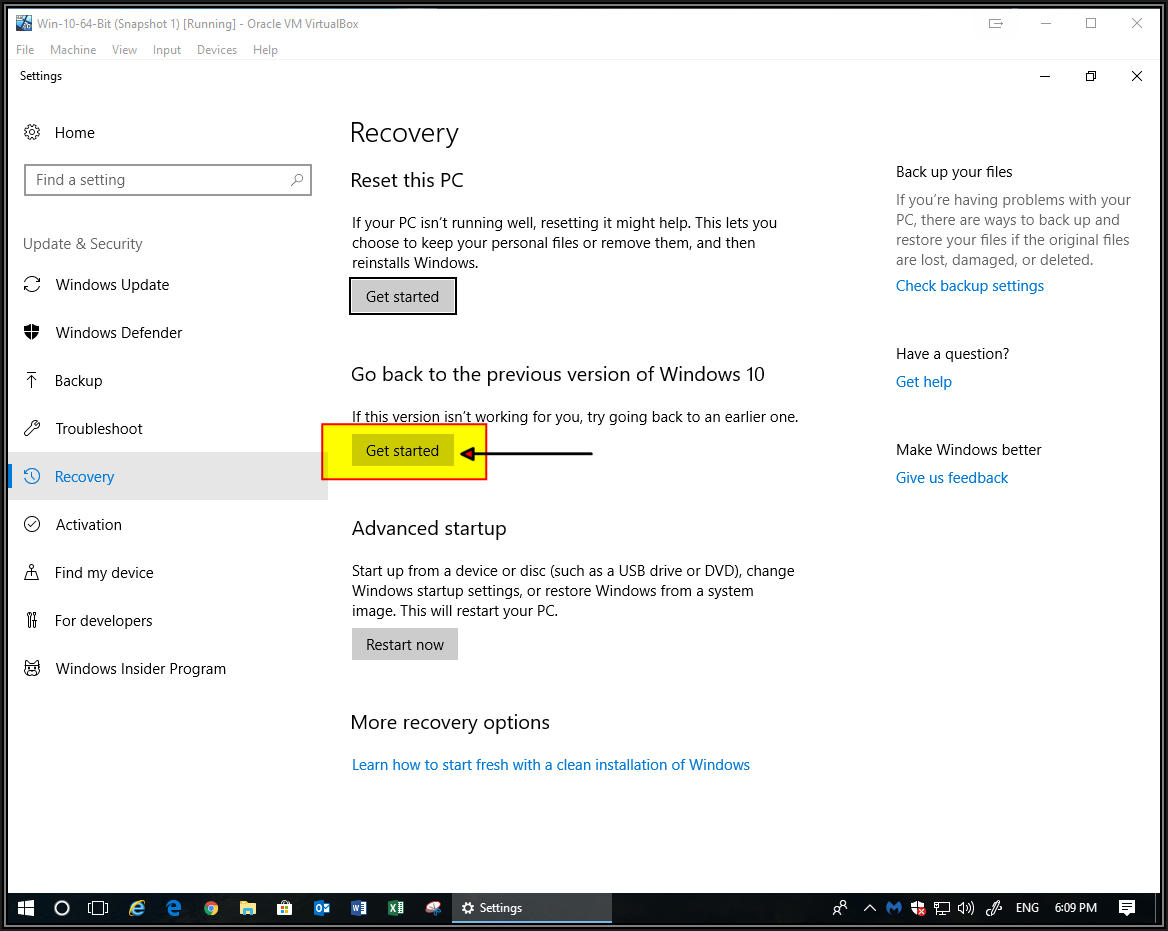Click the ENG language indicator
This screenshot has width=1168, height=931.
[x=1027, y=908]
